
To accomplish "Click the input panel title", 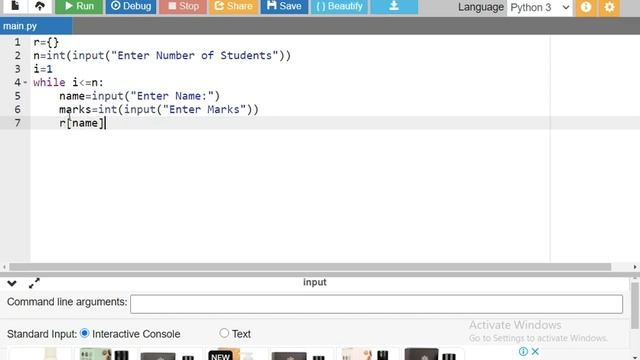I will click(x=315, y=282).
